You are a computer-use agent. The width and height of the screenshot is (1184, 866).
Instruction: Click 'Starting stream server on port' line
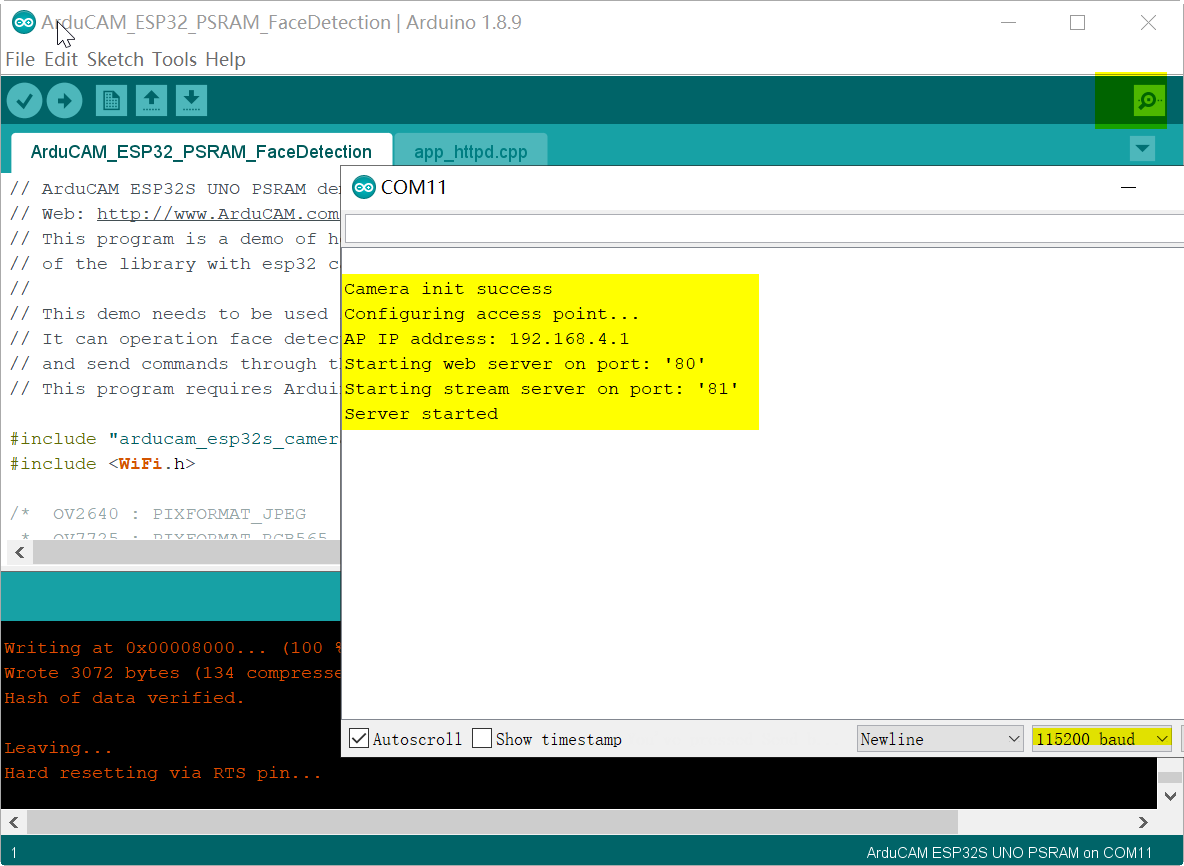(x=541, y=389)
